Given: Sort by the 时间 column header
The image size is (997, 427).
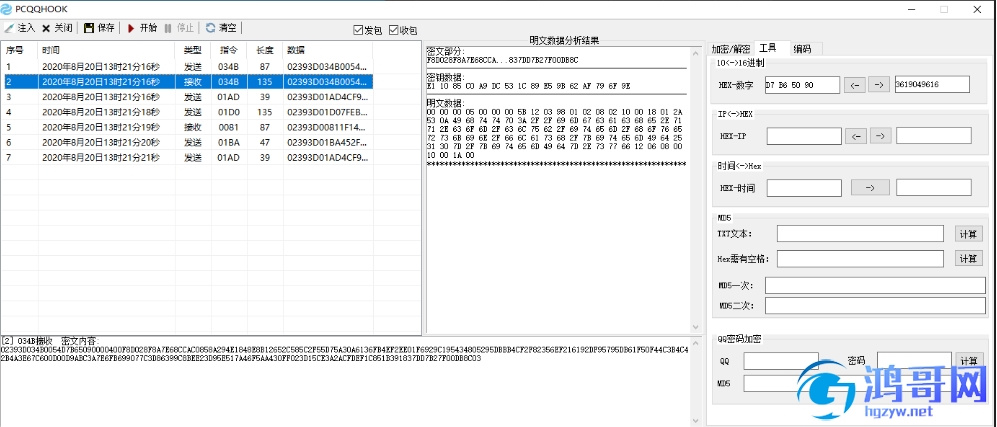Looking at the screenshot, I should [106, 50].
